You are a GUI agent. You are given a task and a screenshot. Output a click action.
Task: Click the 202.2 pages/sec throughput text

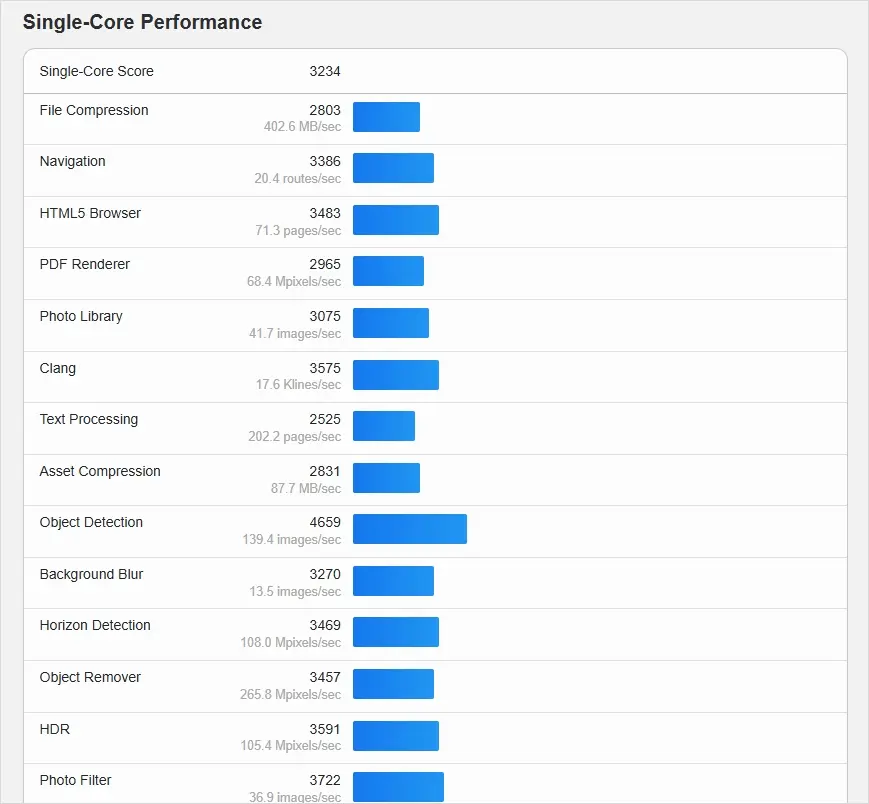click(294, 437)
